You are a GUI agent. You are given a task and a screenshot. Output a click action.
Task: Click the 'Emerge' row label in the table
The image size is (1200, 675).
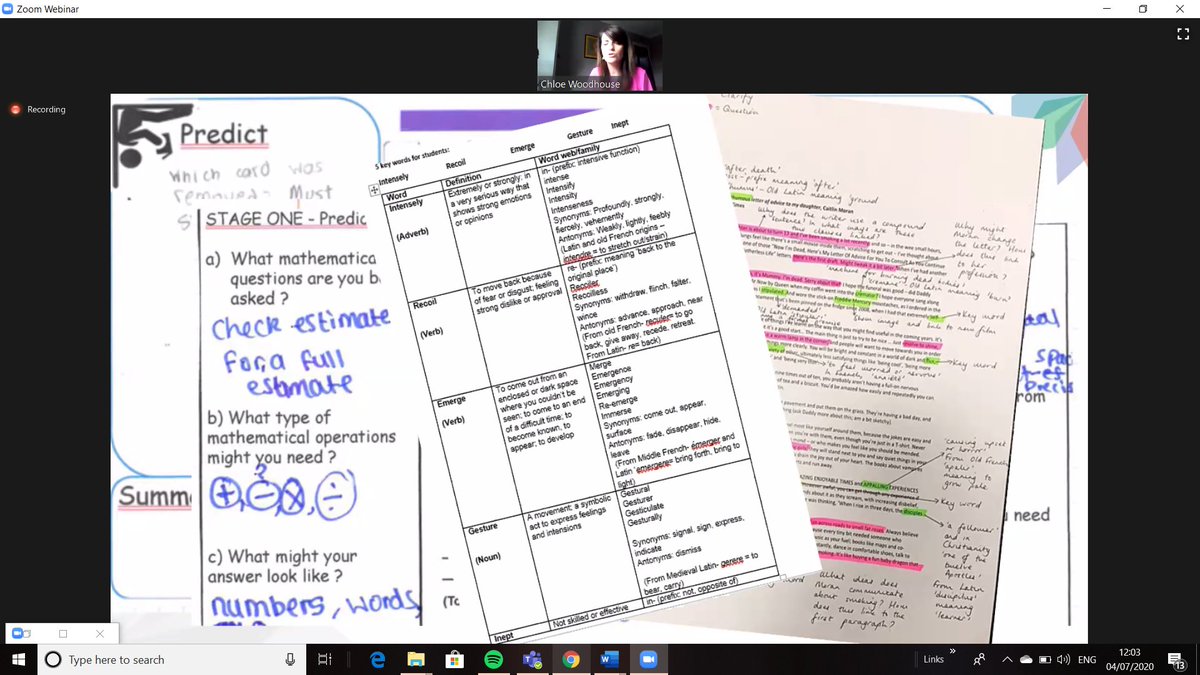click(452, 402)
